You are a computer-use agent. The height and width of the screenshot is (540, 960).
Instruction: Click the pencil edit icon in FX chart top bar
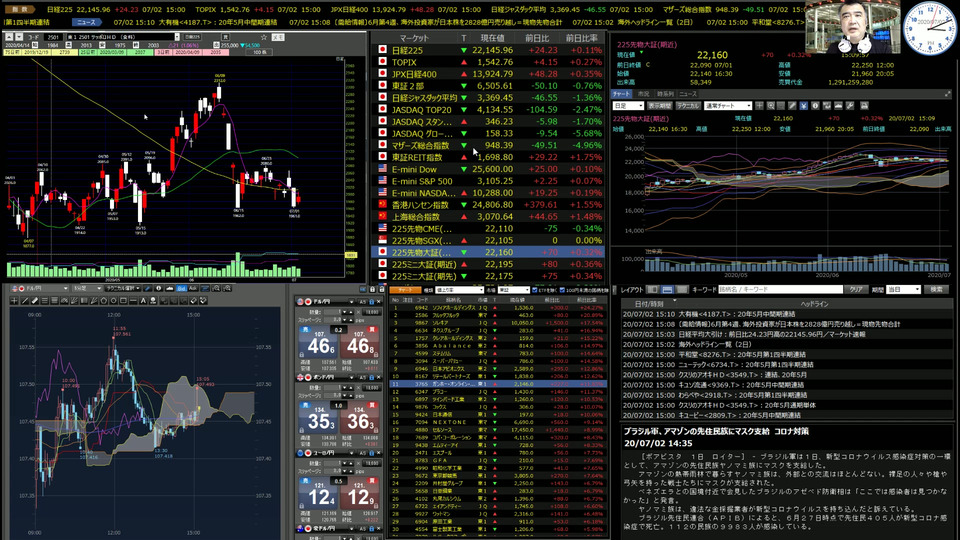[x=148, y=288]
